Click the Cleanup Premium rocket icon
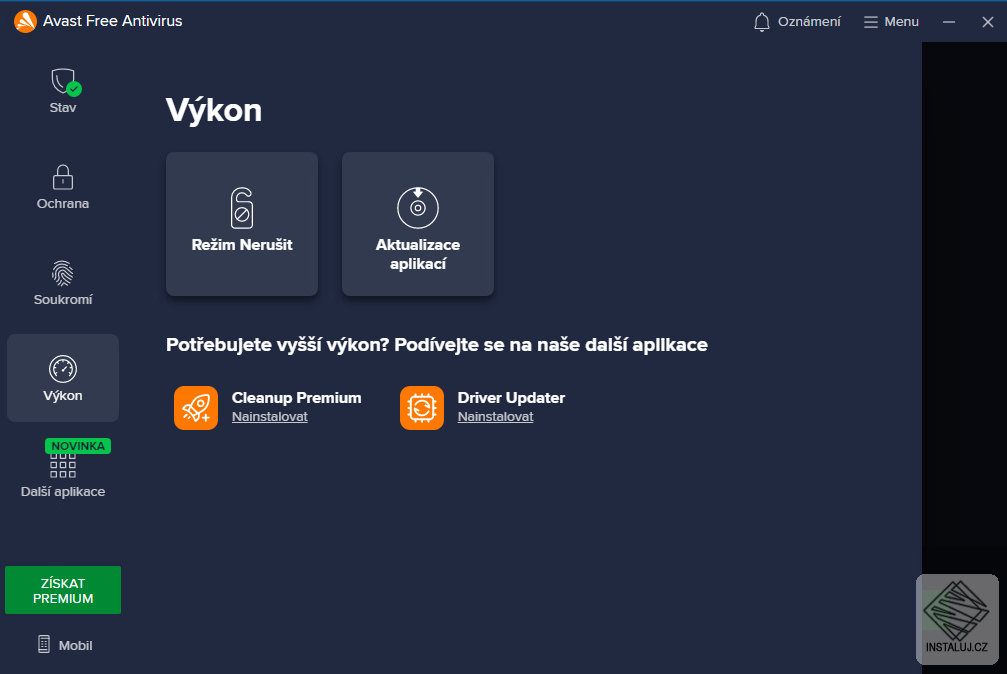Viewport: 1007px width, 674px height. click(x=196, y=408)
